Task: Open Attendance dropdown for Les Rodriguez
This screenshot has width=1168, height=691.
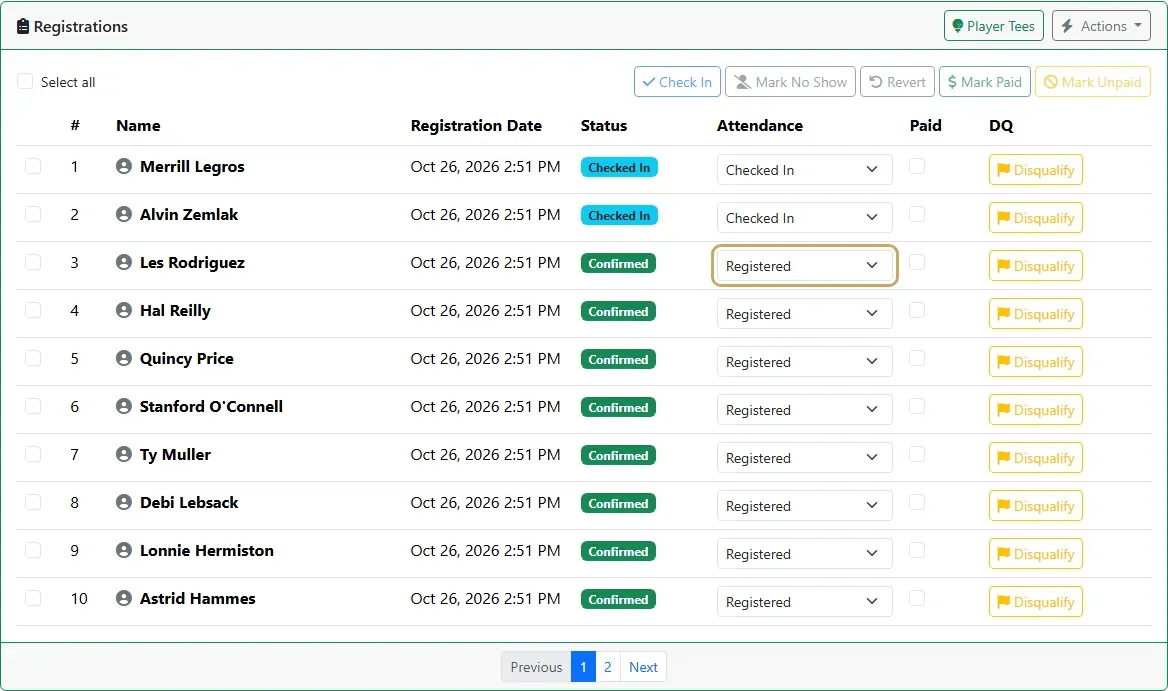Action: coord(804,266)
